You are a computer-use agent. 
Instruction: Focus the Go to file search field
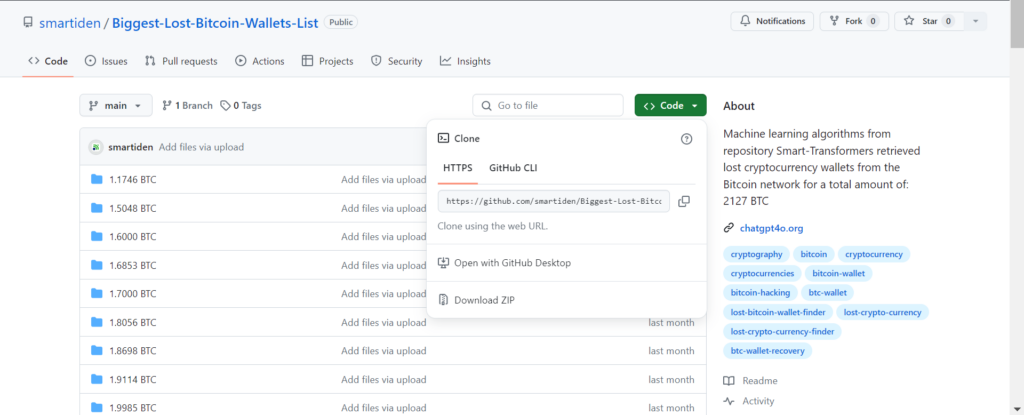548,105
